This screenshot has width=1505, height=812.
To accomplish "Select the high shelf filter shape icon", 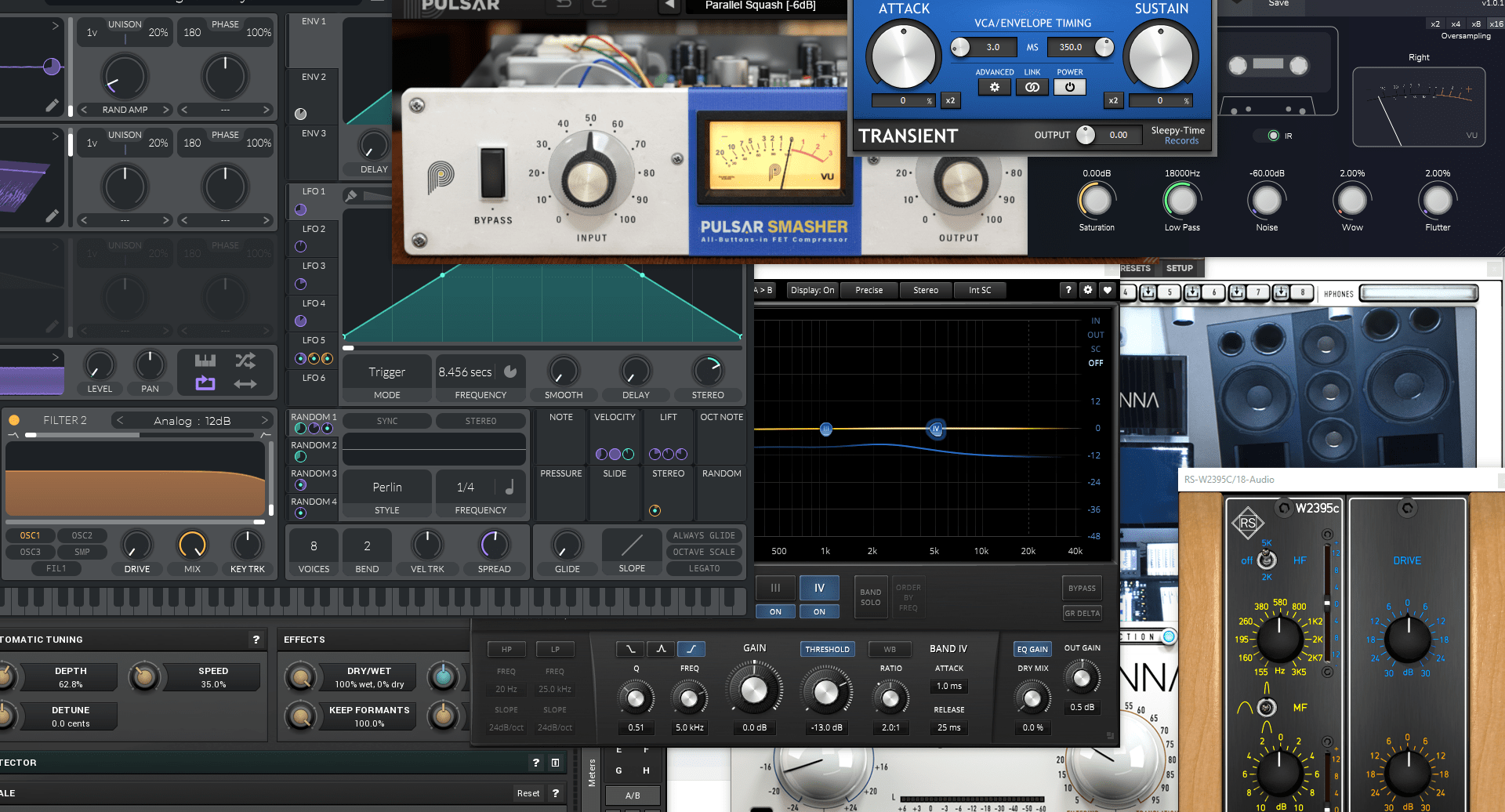I will coord(691,649).
